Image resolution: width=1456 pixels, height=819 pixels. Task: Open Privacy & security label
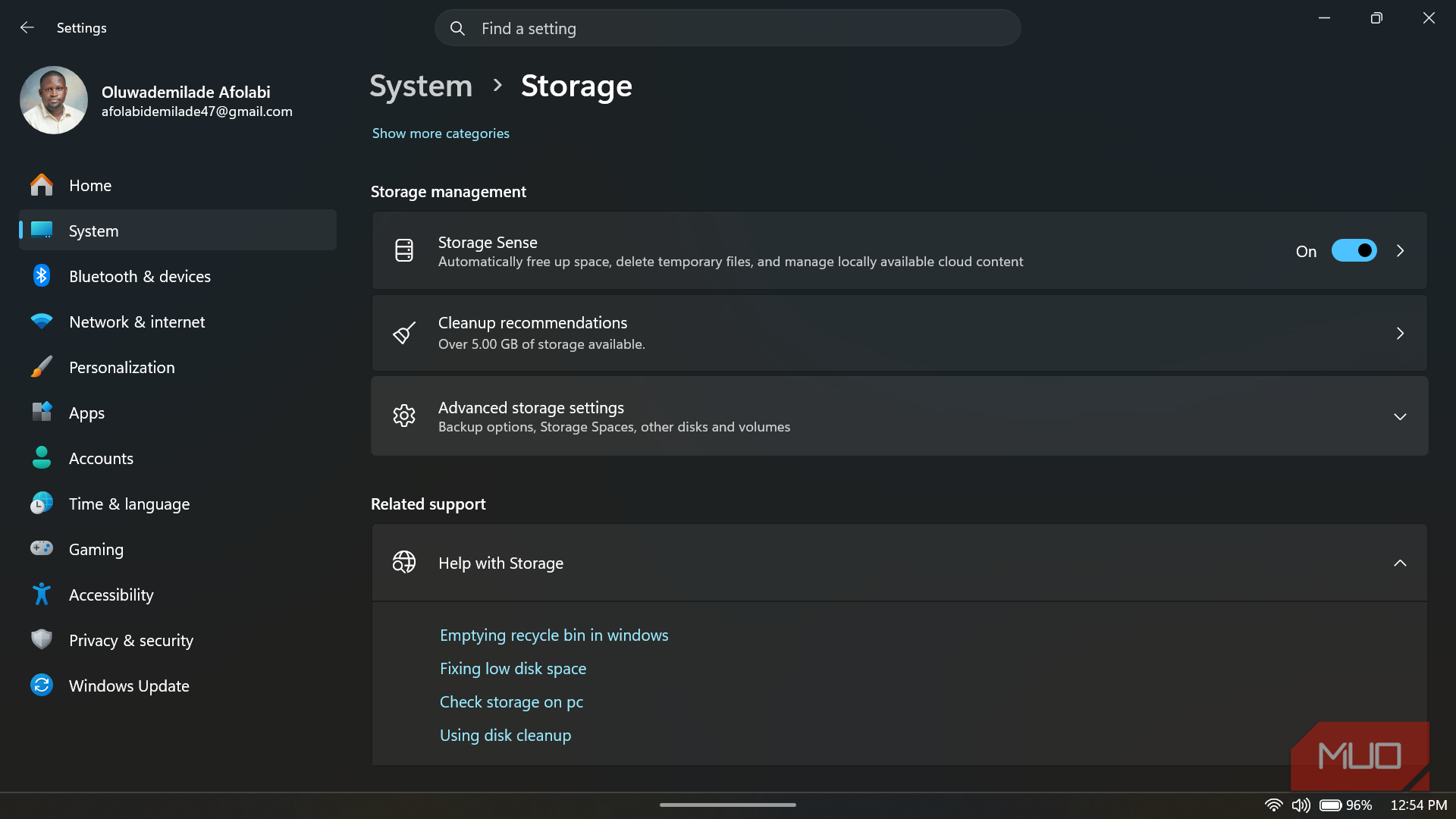(x=131, y=640)
